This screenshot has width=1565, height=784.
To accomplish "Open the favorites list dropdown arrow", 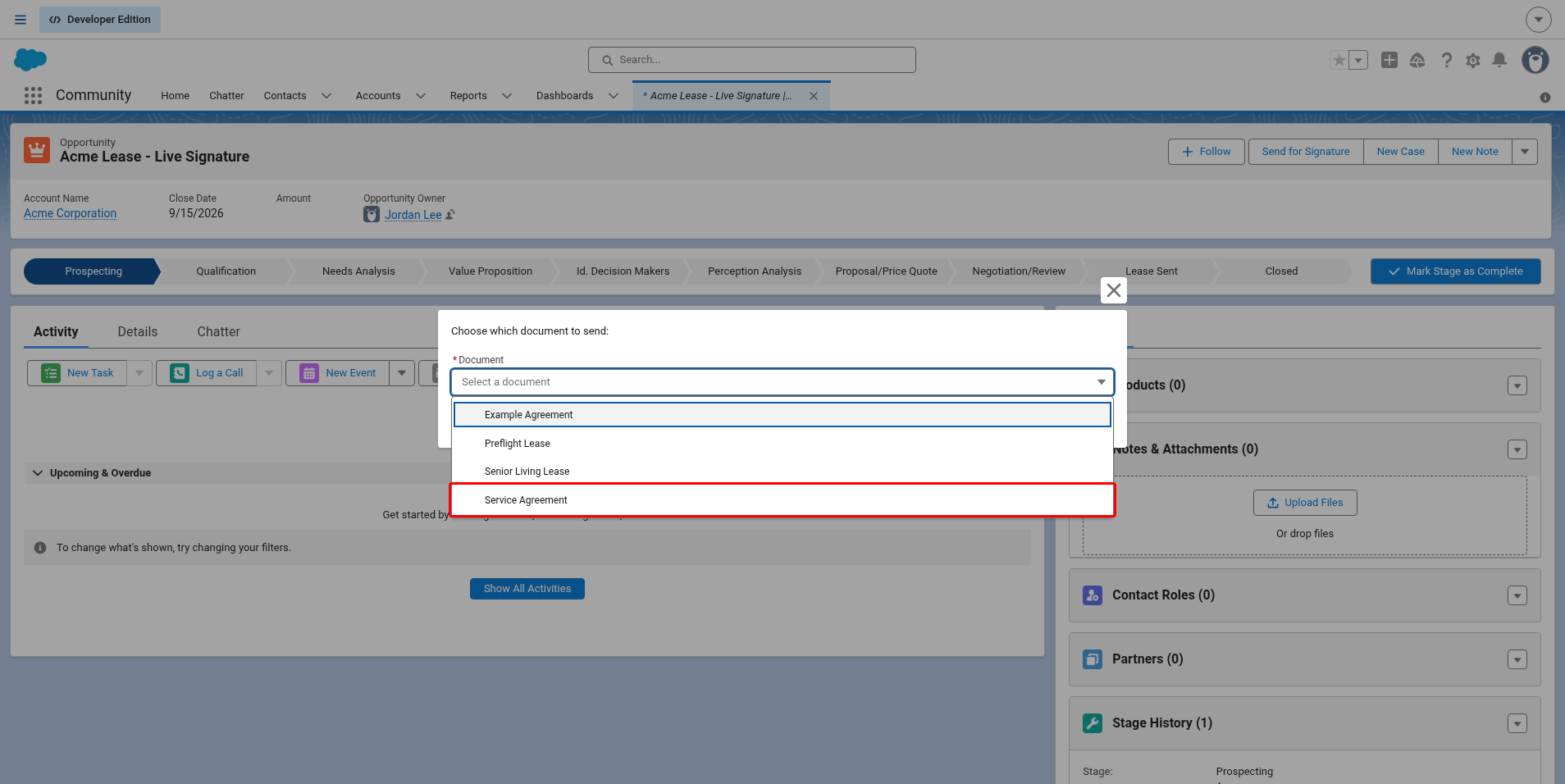I will [1358, 60].
